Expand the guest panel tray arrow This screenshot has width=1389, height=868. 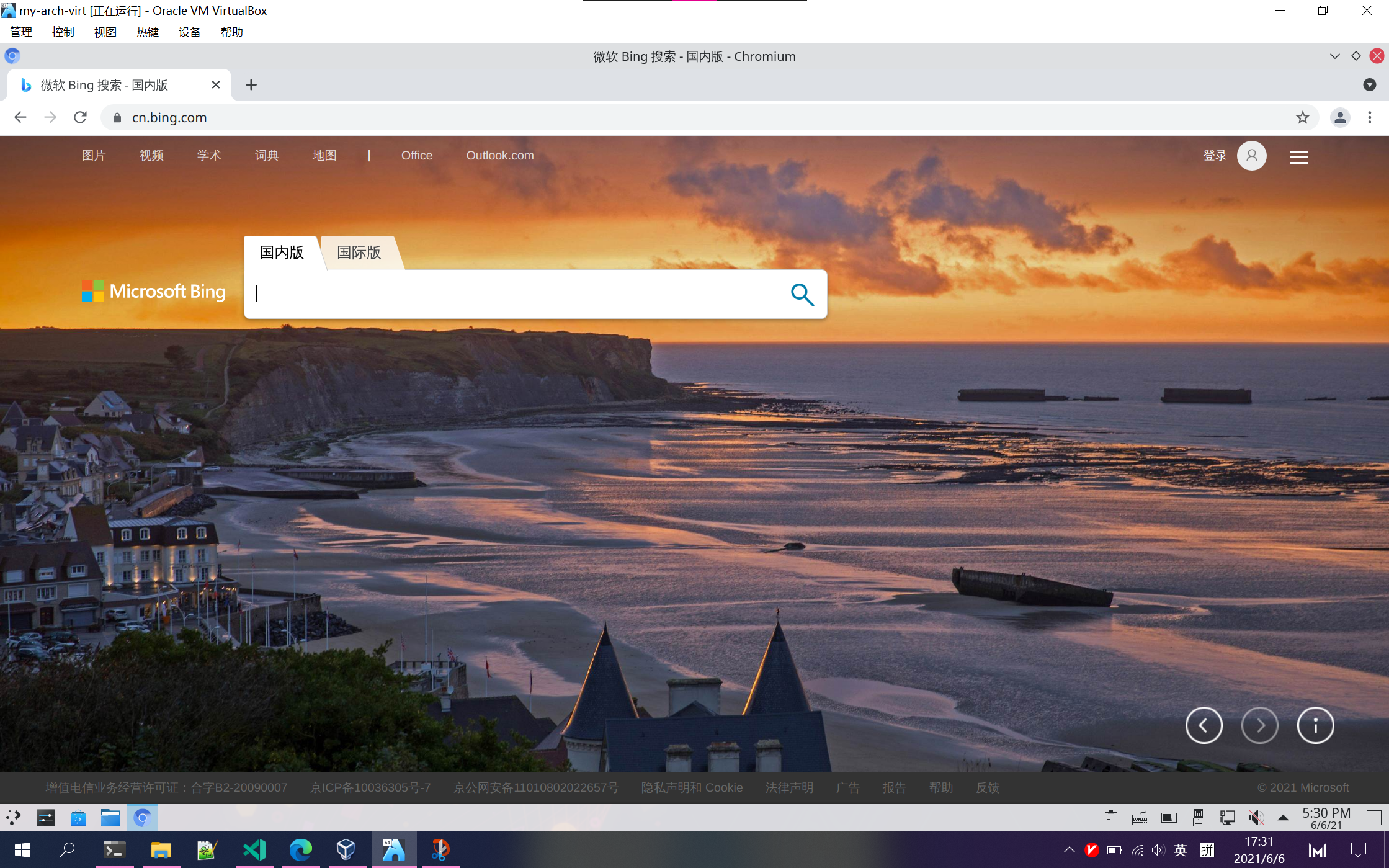click(1284, 818)
